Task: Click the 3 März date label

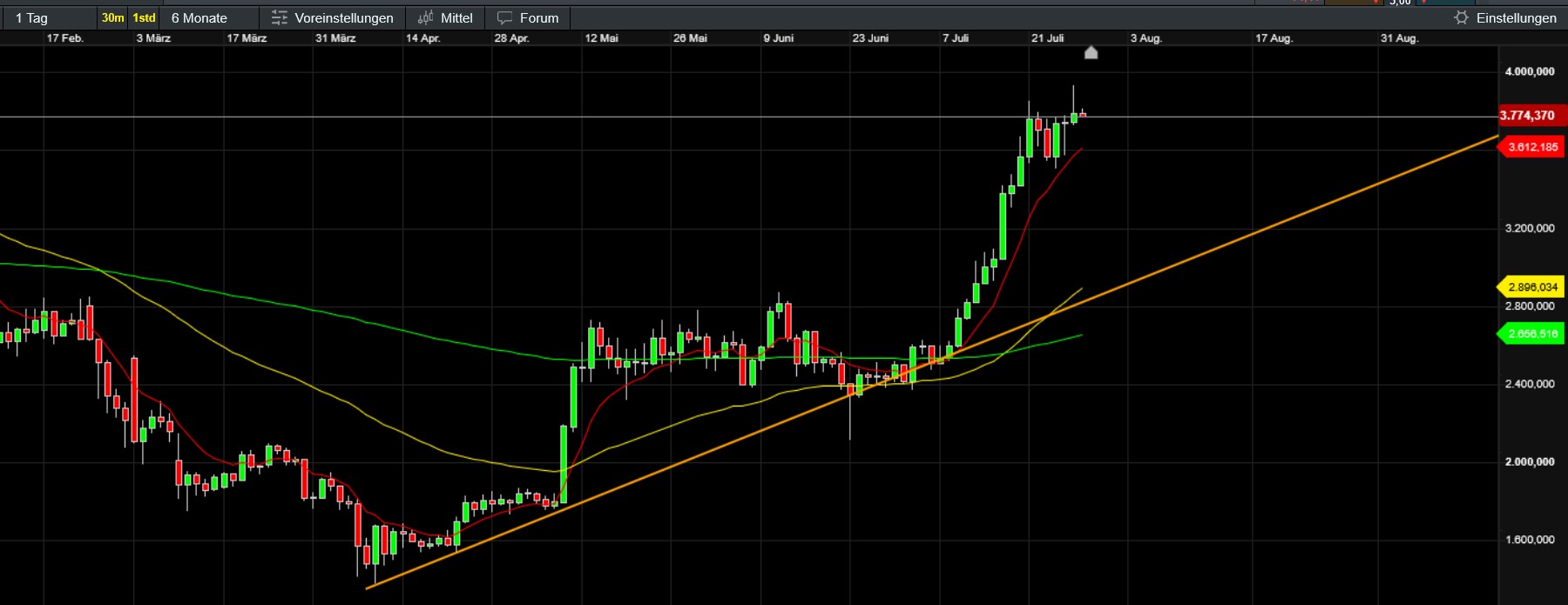Action: (154, 38)
